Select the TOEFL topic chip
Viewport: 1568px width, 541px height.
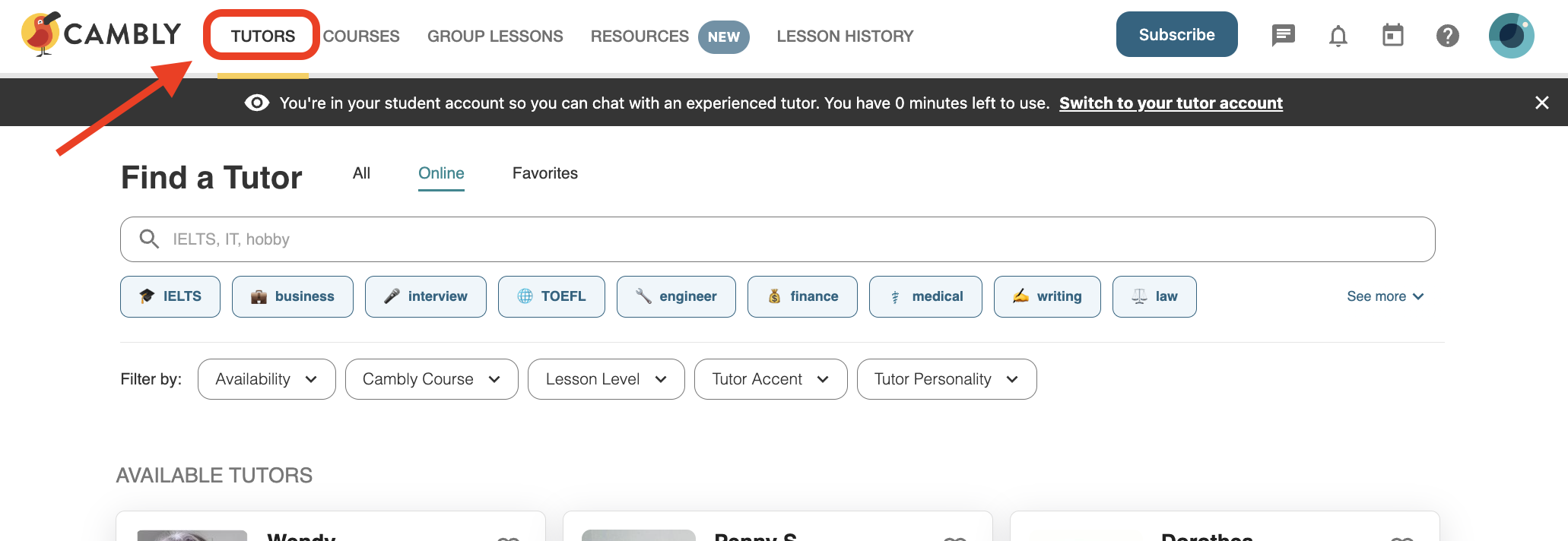click(x=551, y=296)
